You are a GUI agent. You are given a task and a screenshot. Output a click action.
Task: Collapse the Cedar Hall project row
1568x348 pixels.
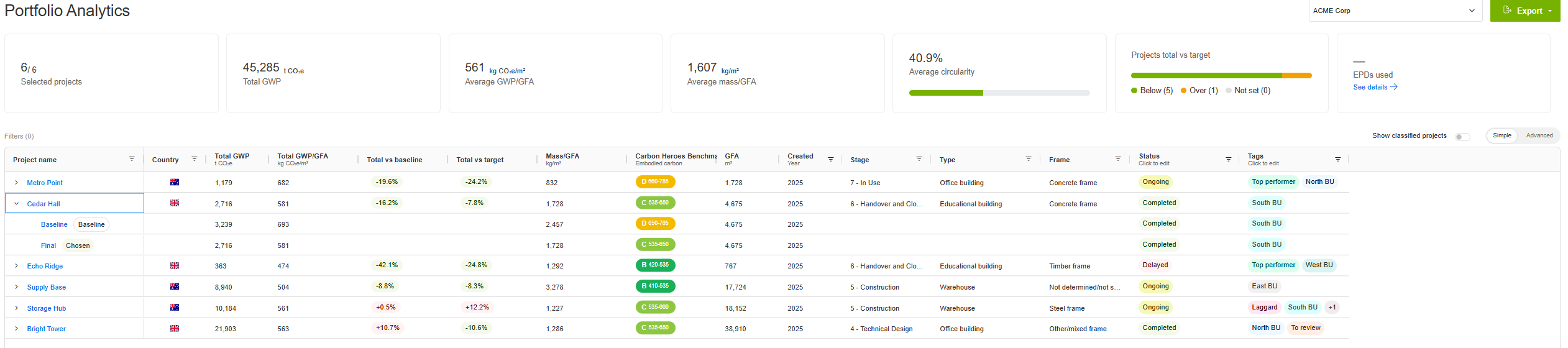(x=17, y=204)
